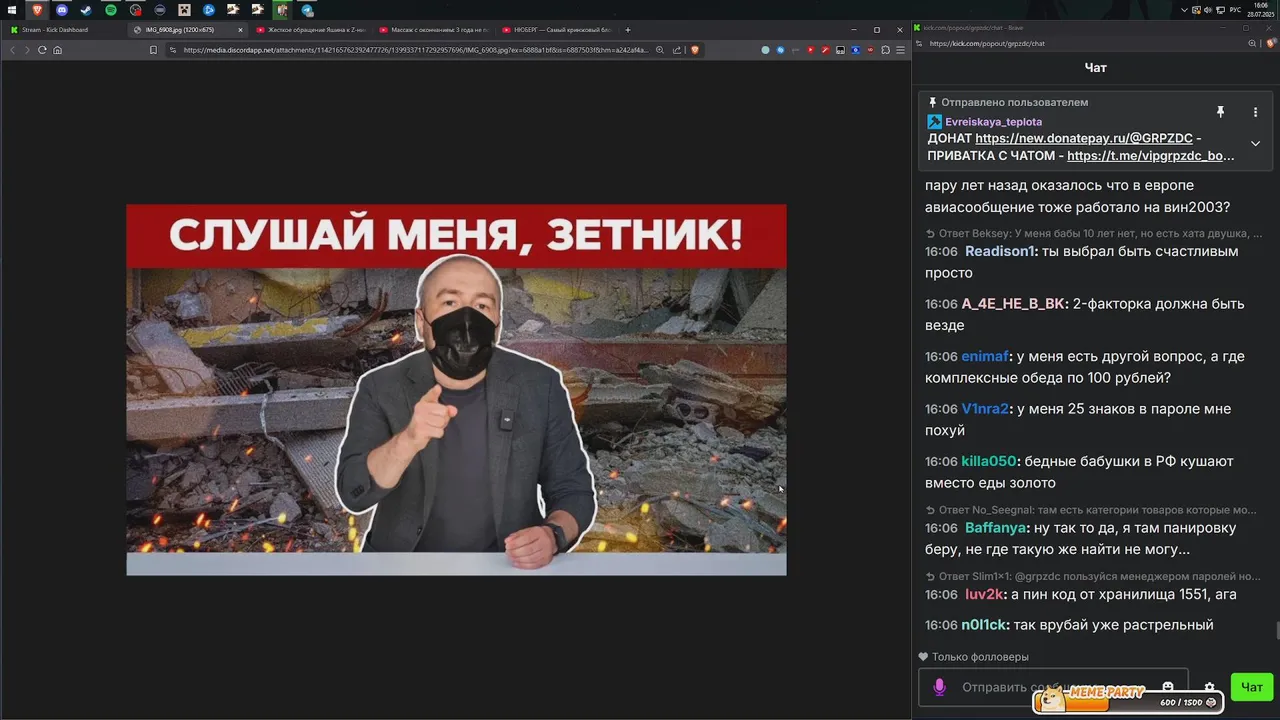Select the IMG_6908.jpg browser tab
This screenshot has height=720, width=1280.
tap(187, 30)
